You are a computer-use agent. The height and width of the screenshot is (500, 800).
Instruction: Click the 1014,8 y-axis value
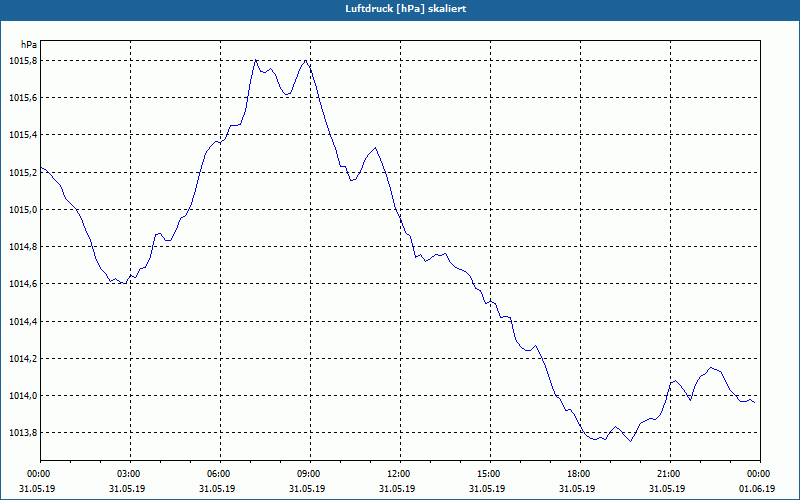[23, 247]
